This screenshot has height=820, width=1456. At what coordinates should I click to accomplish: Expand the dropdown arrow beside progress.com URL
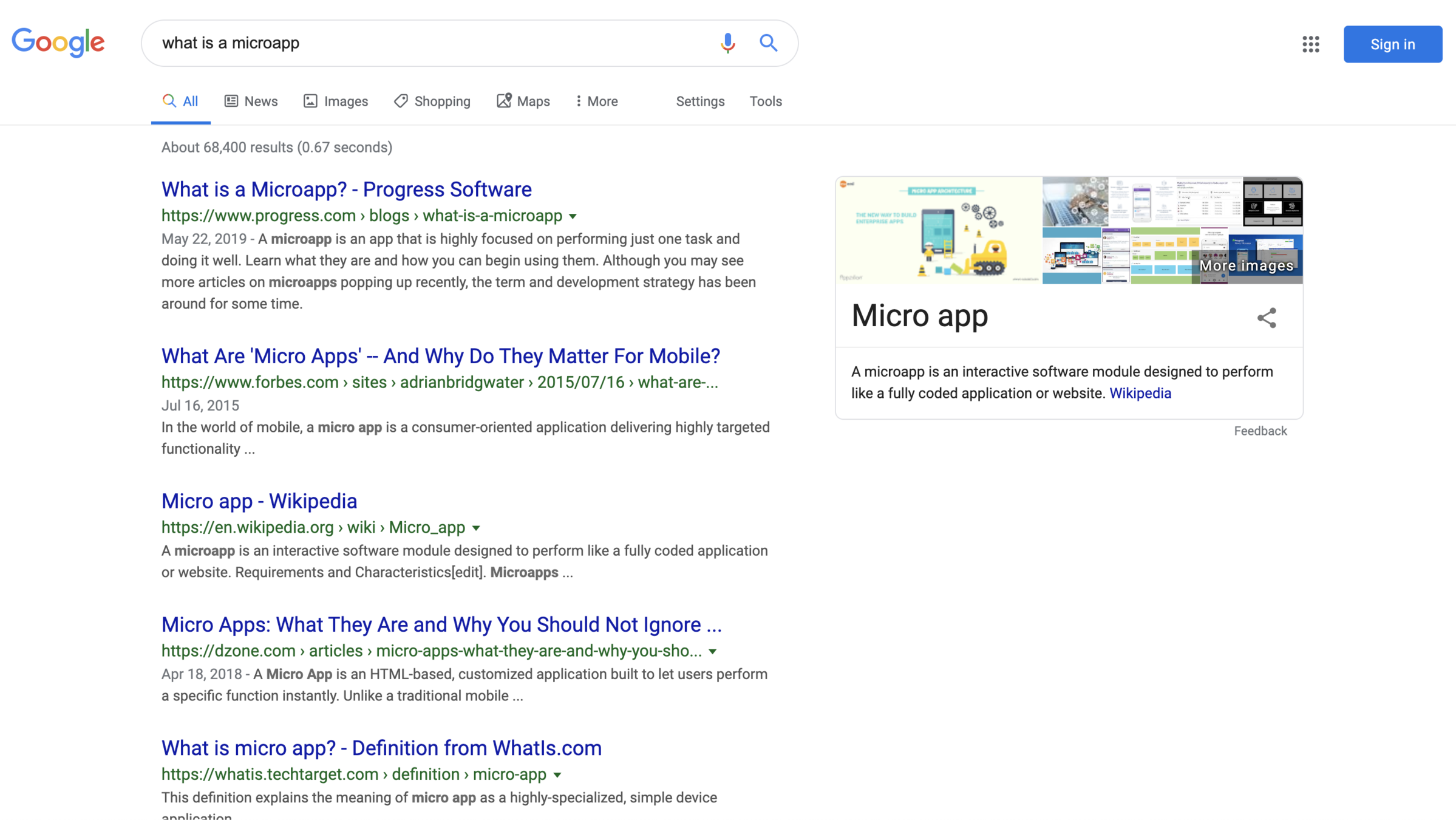573,216
